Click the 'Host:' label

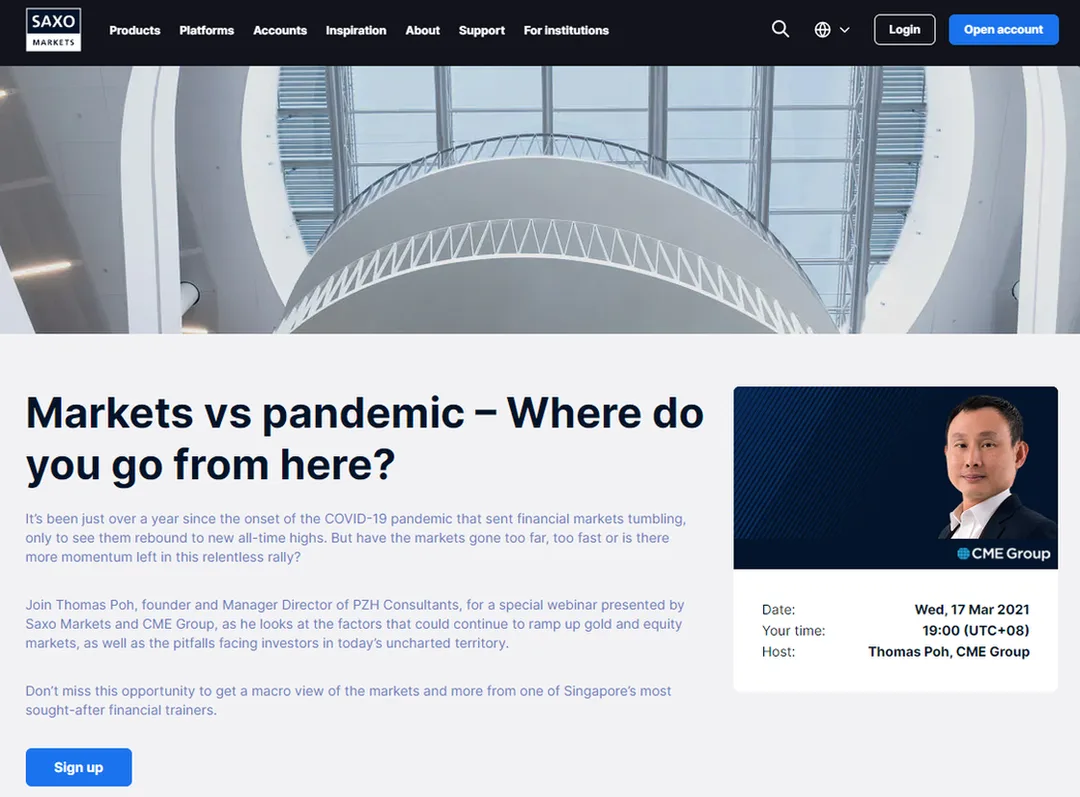click(x=778, y=652)
